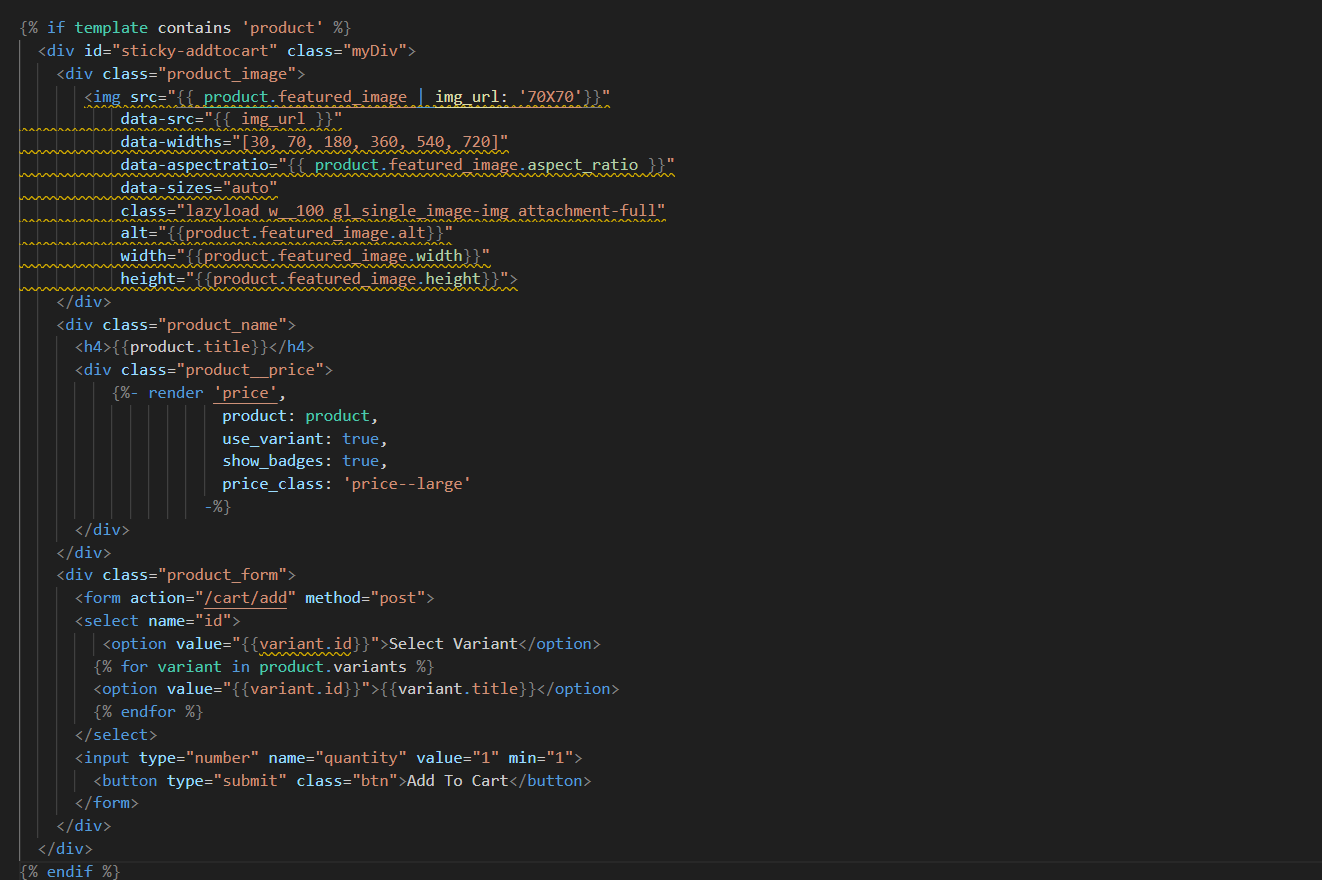Click the data-widths array value
The width and height of the screenshot is (1322, 880).
click(370, 142)
